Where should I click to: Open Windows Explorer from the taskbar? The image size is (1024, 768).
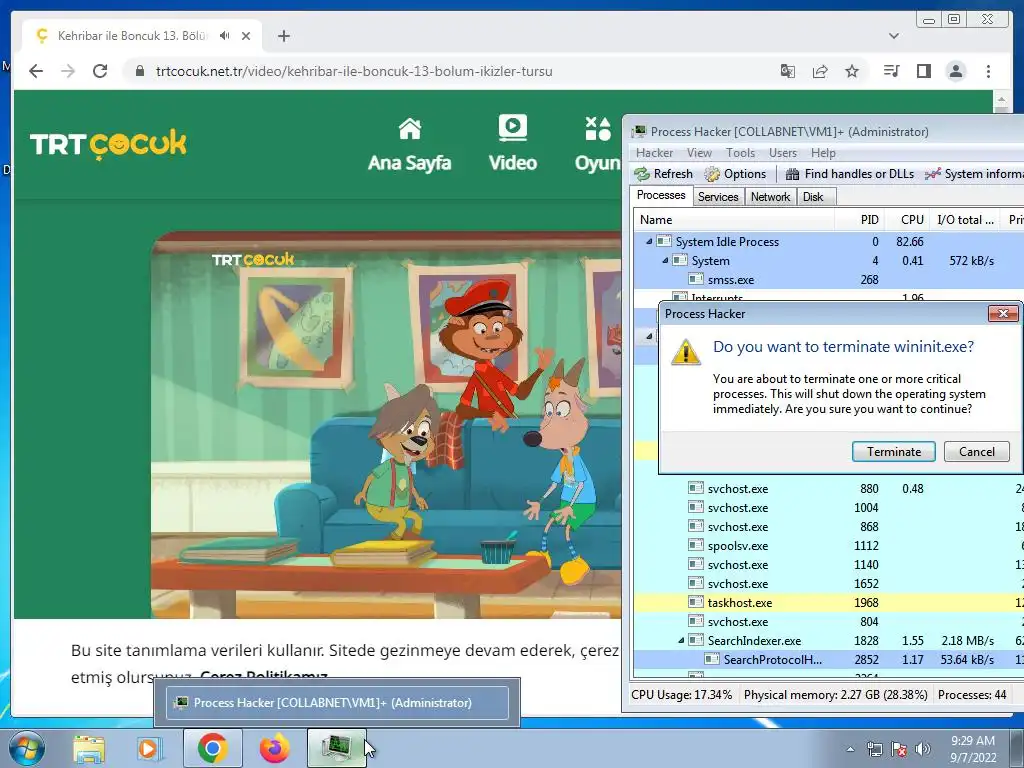(x=89, y=748)
